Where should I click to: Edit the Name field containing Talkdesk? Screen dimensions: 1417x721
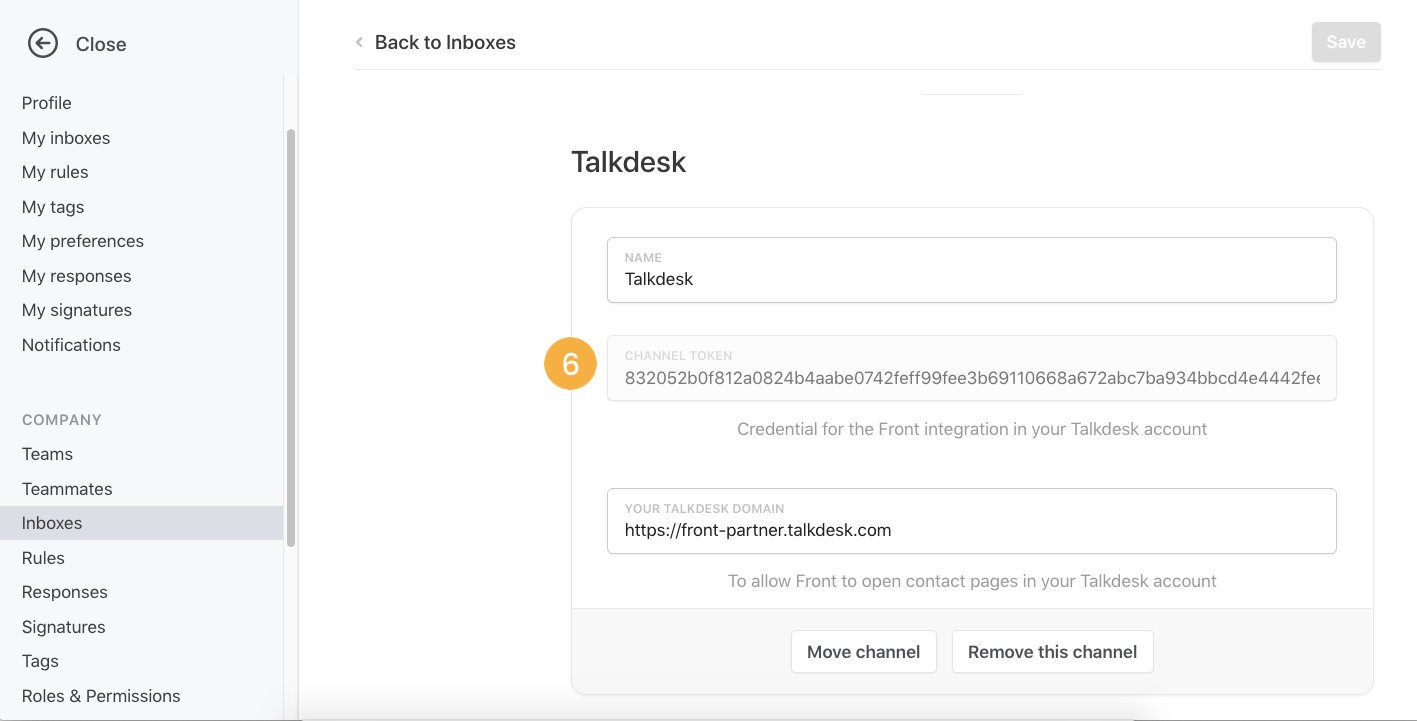pos(971,270)
